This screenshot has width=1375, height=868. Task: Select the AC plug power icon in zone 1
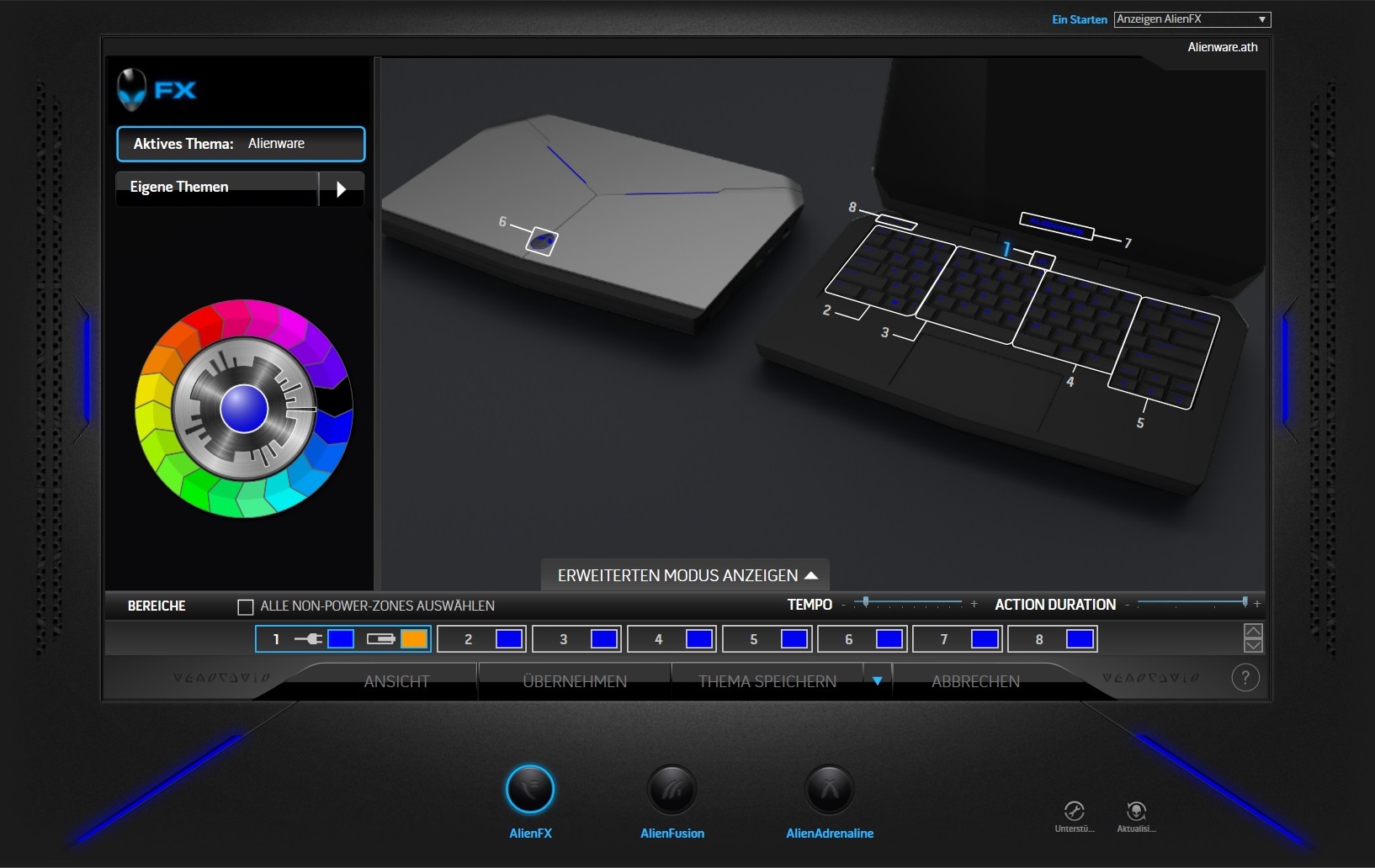(x=308, y=639)
